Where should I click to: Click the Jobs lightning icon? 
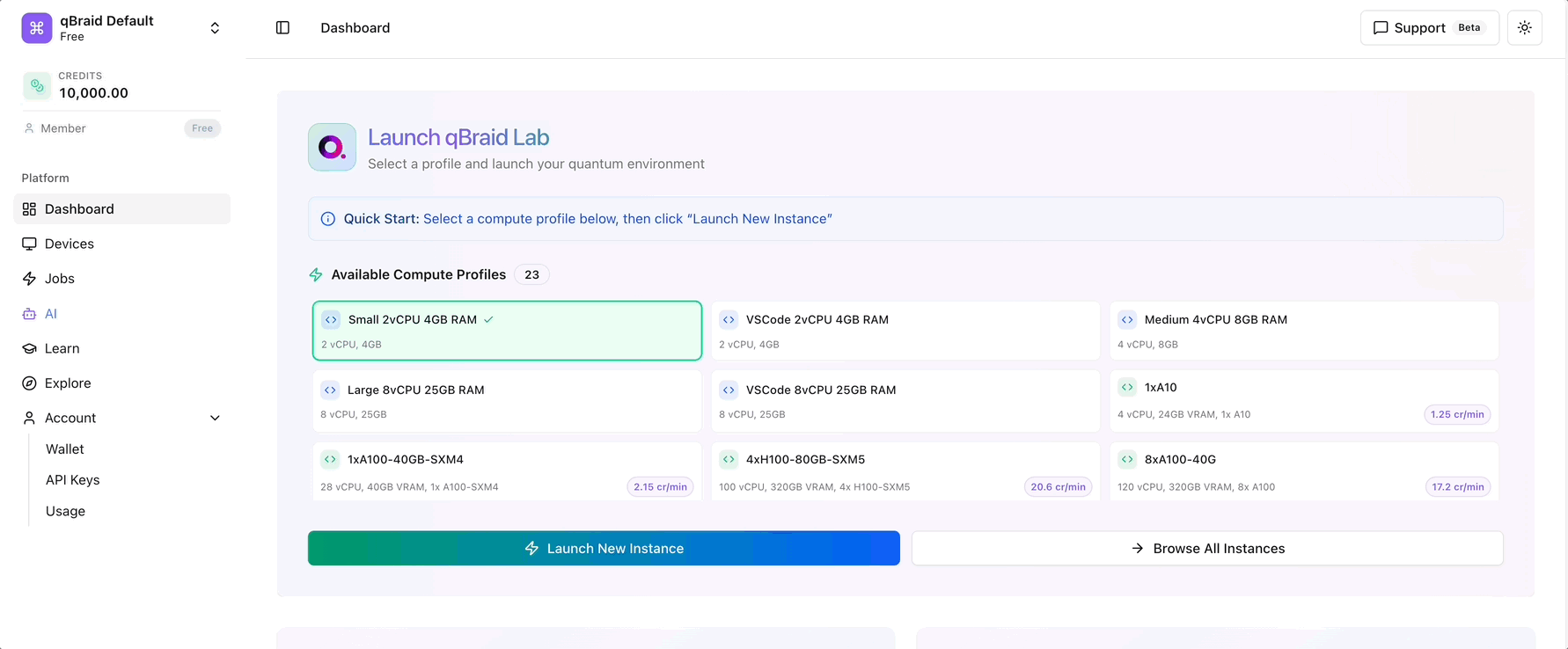pos(29,279)
